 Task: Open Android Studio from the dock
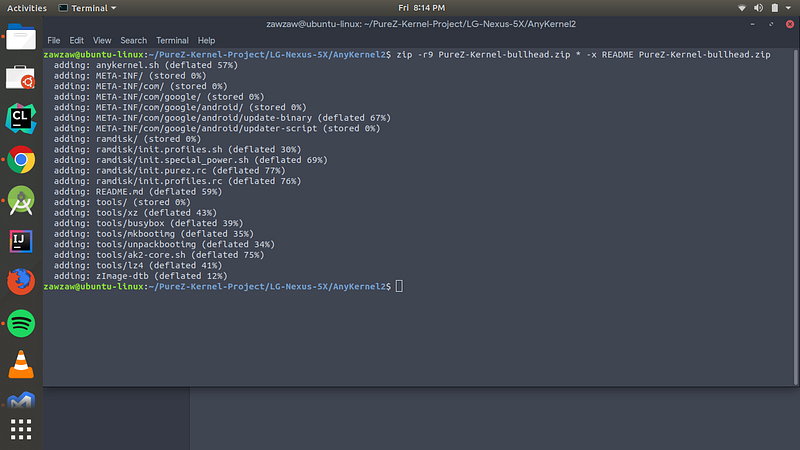pyautogui.click(x=21, y=200)
